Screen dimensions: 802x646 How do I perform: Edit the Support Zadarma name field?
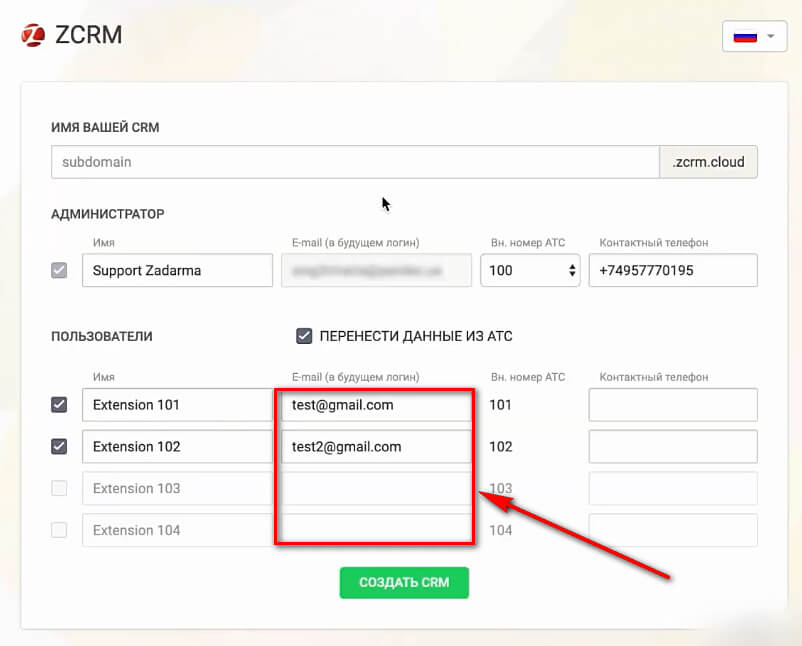click(177, 270)
